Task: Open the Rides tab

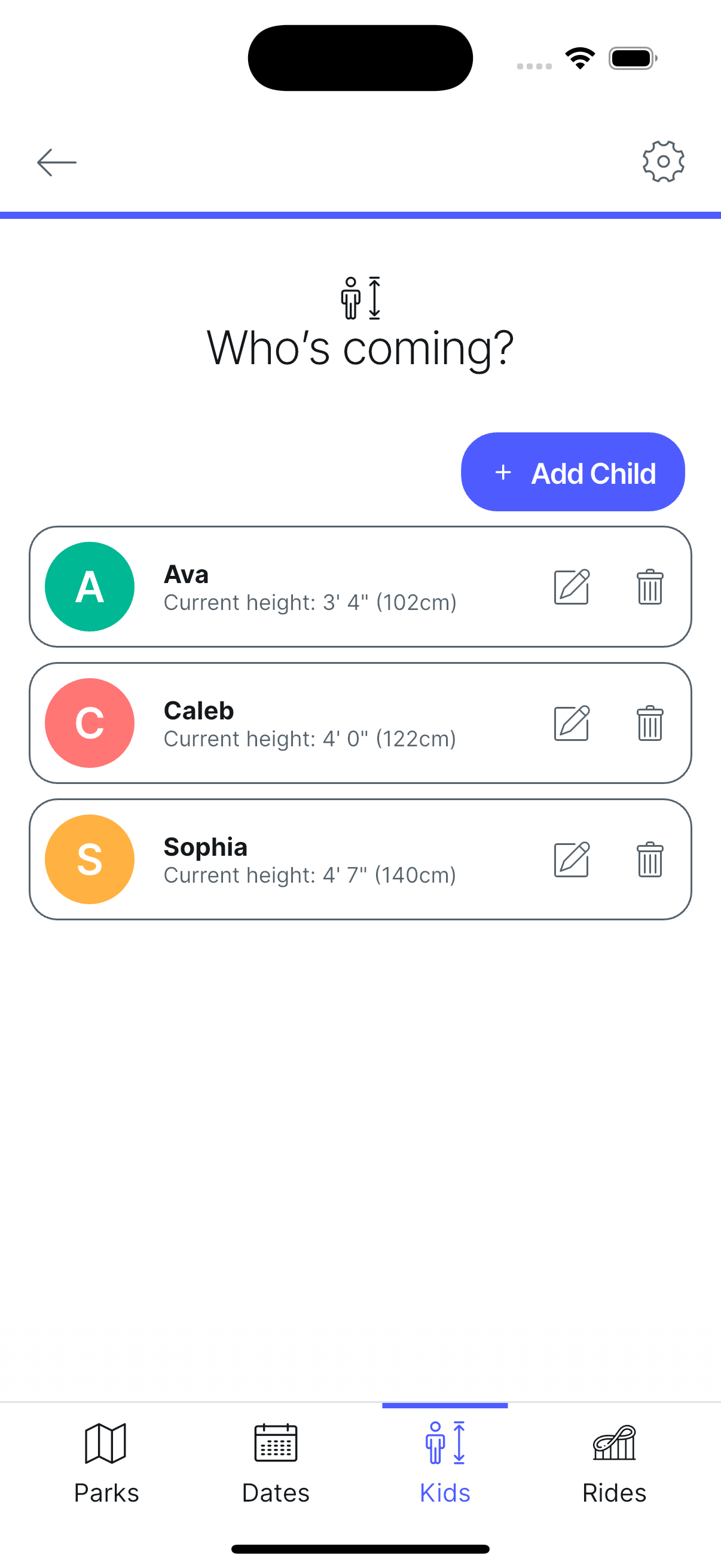Action: [x=614, y=1463]
